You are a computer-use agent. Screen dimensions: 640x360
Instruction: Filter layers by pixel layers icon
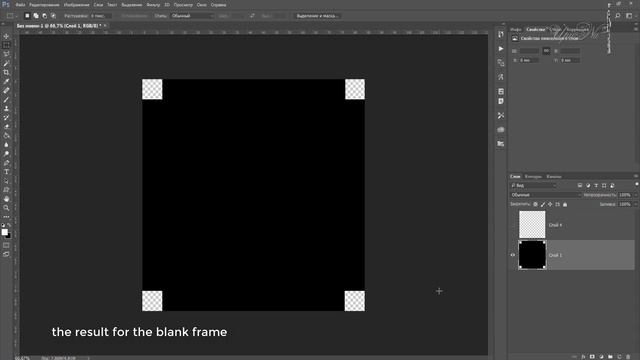pyautogui.click(x=580, y=186)
